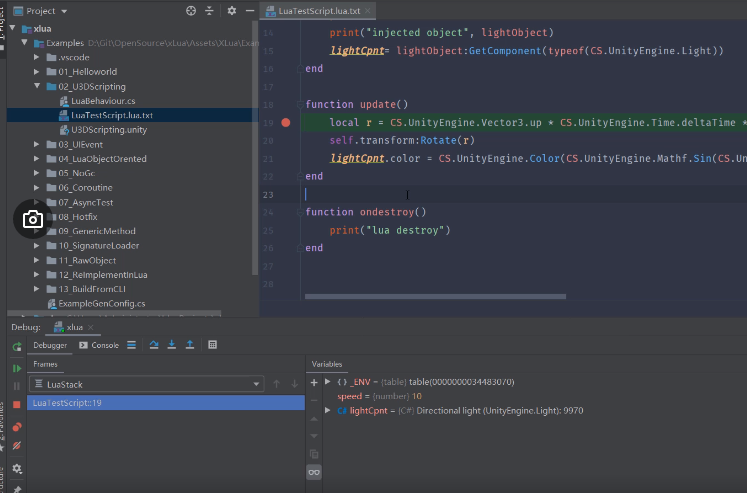This screenshot has width=747, height=493.
Task: Add a new watch with plus button
Action: pyautogui.click(x=314, y=382)
